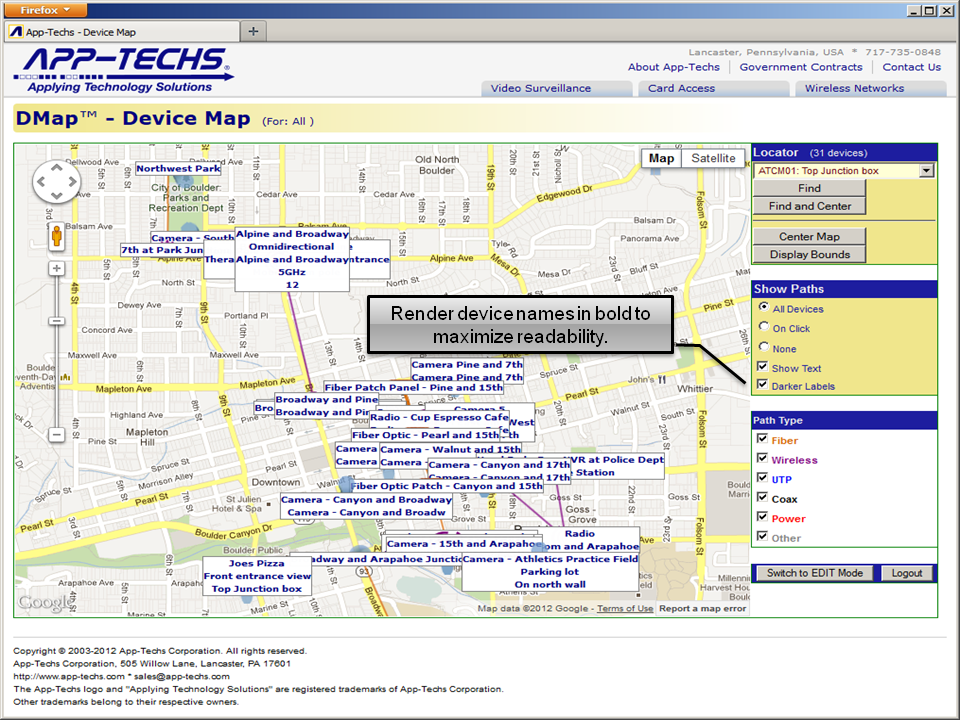Pan the map left arrow
The width and height of the screenshot is (960, 720).
click(x=41, y=182)
